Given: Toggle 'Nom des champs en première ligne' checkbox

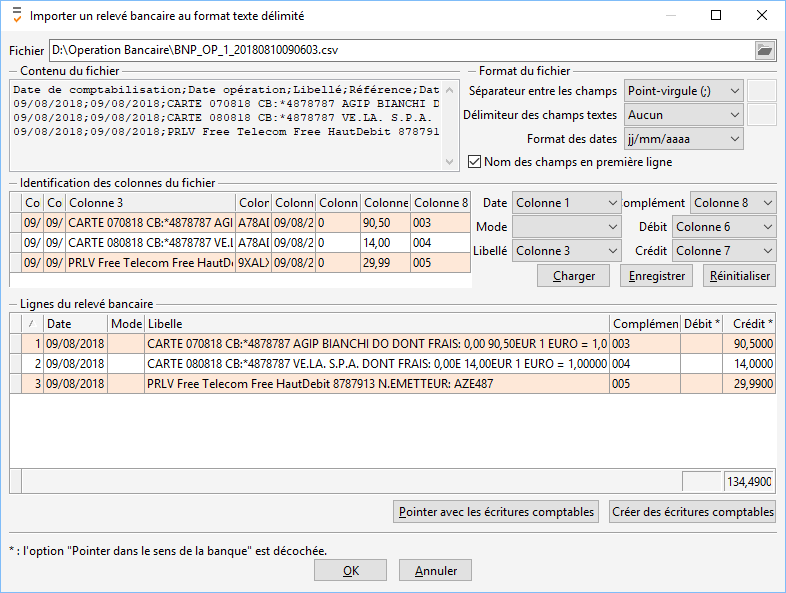Looking at the screenshot, I should (474, 162).
